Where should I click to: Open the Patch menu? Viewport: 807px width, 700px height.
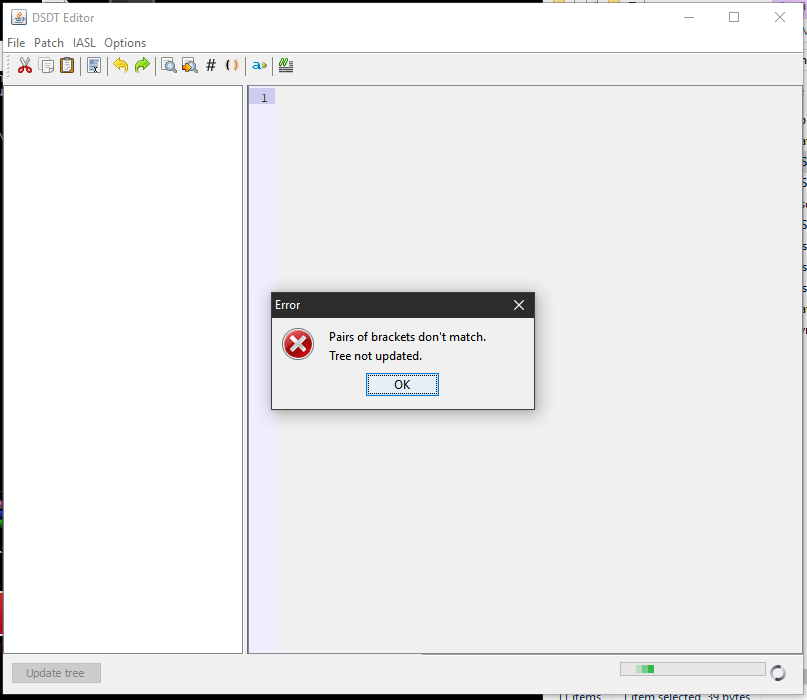click(49, 43)
